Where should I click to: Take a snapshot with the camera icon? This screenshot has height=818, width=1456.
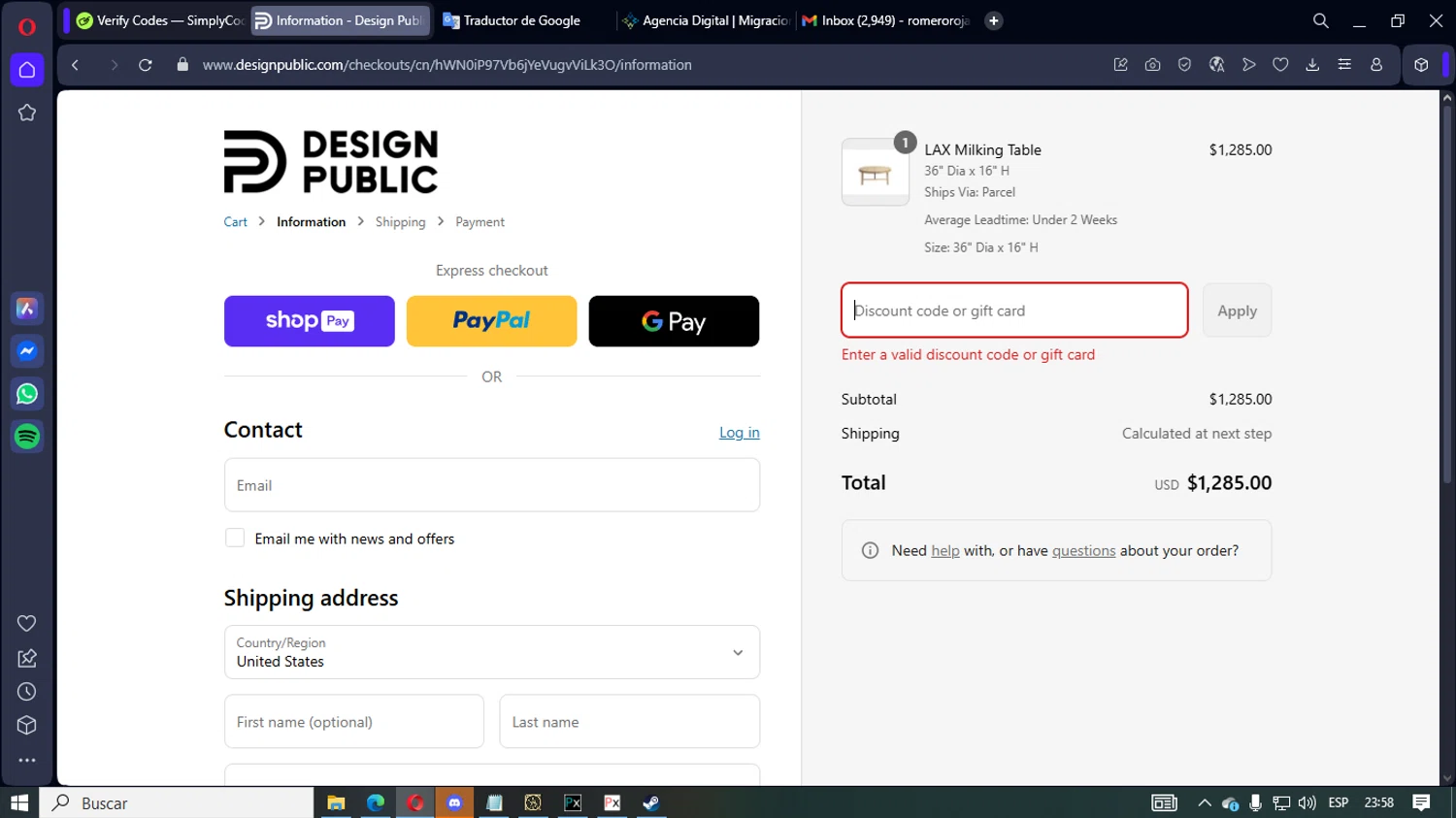coord(1152,65)
